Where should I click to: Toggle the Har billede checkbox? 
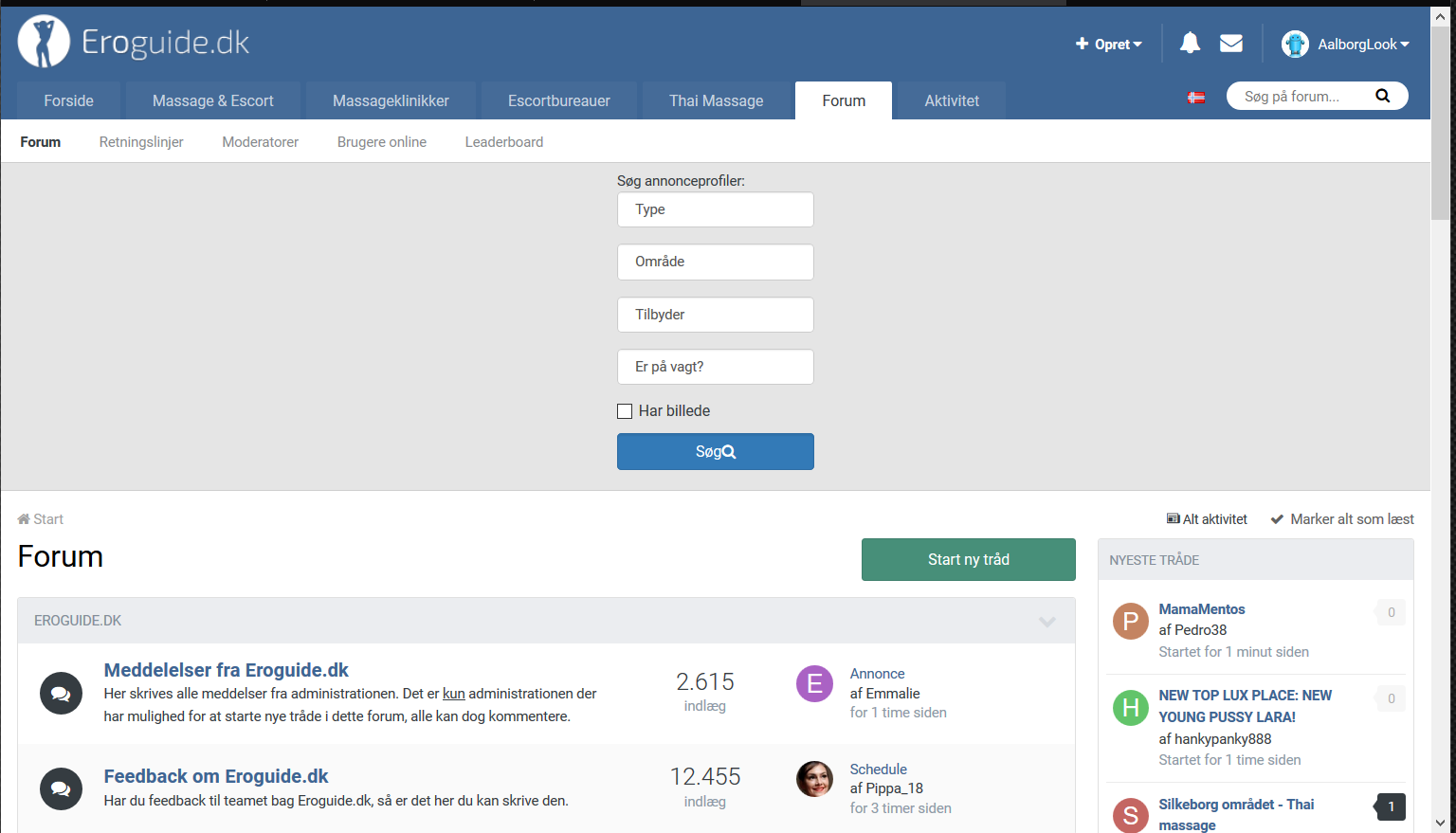tap(625, 411)
